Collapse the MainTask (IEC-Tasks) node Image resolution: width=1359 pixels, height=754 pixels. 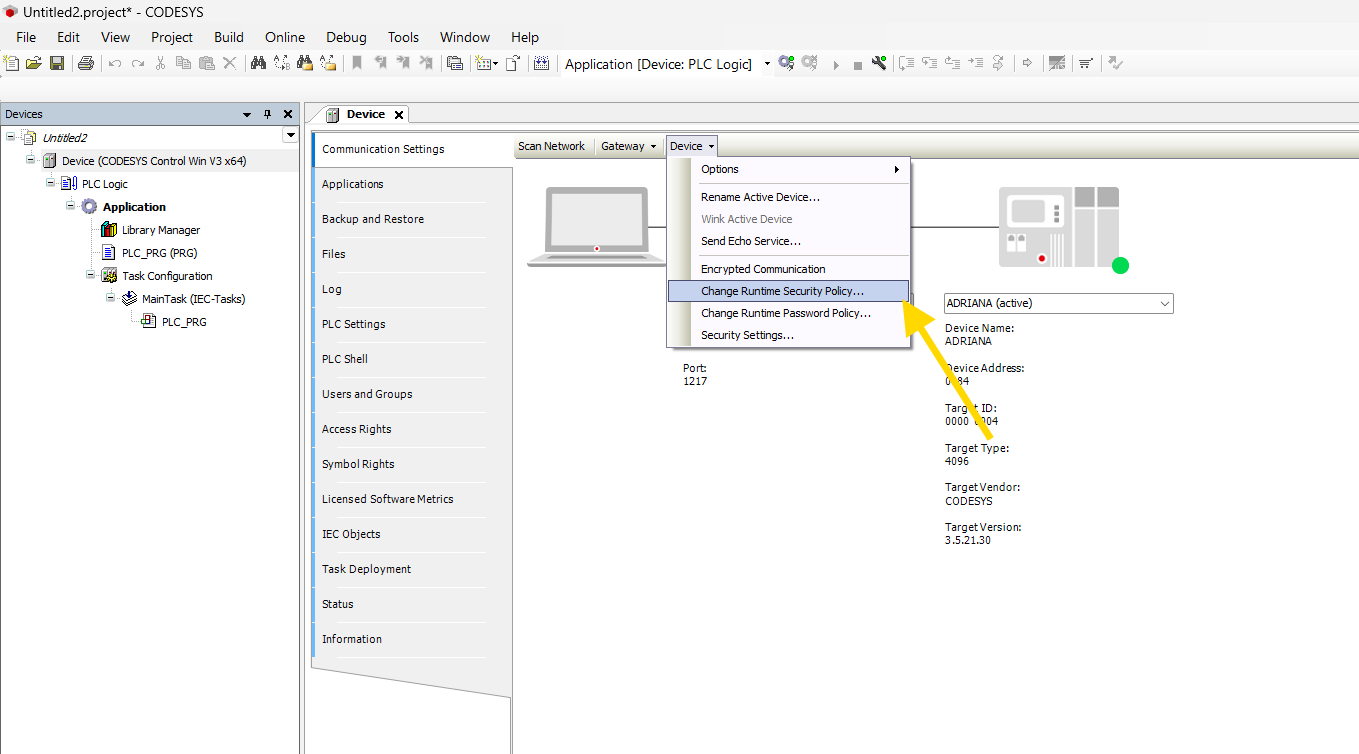110,297
